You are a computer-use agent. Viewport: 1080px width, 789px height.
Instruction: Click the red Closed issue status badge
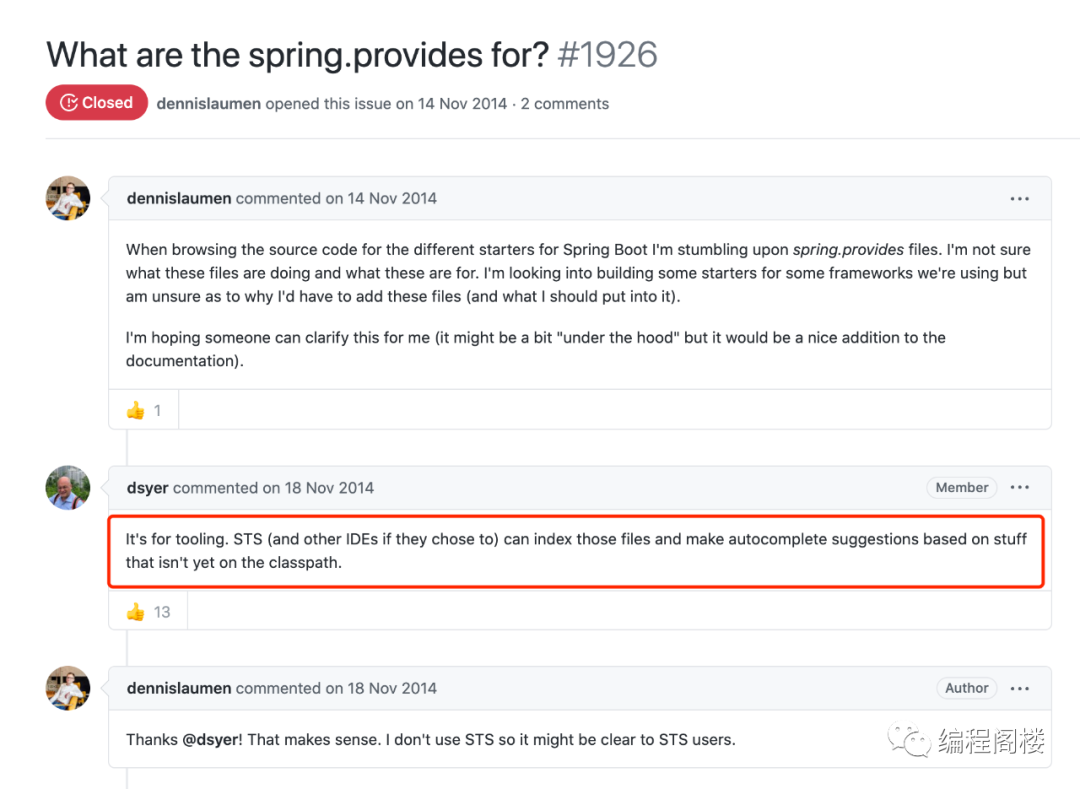coord(96,103)
